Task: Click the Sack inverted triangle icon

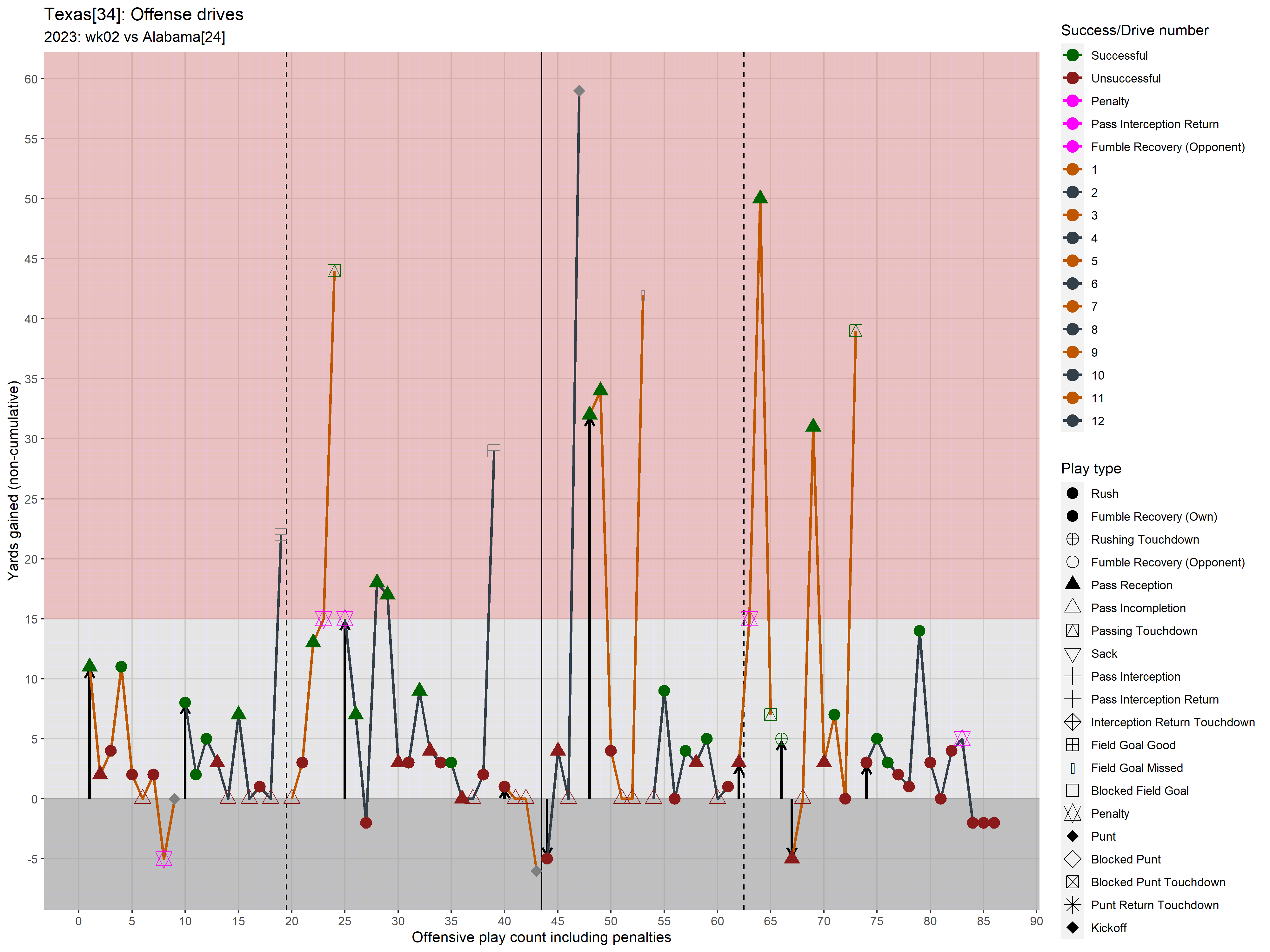Action: 1072,655
